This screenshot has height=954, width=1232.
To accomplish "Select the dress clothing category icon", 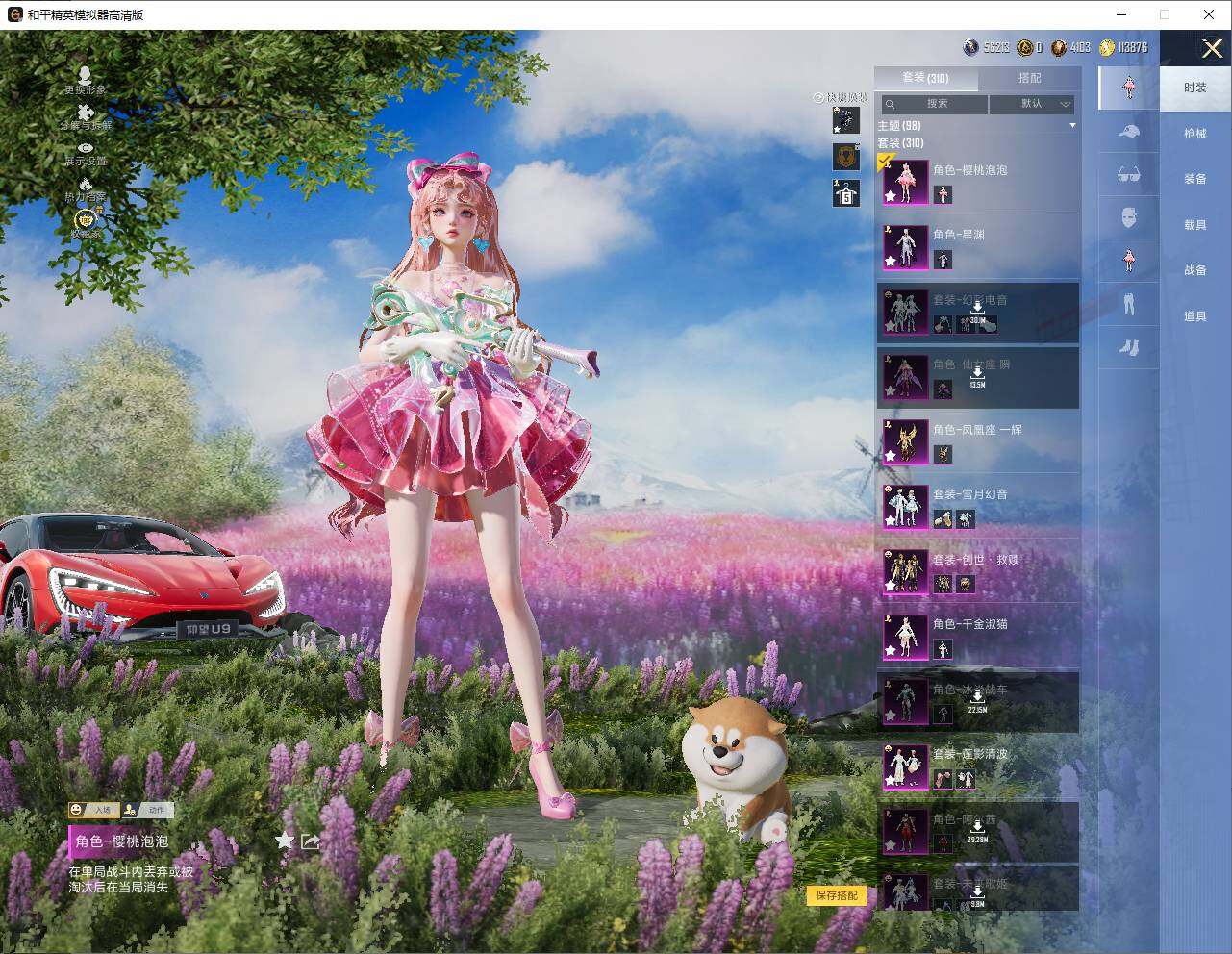I will click(1129, 260).
